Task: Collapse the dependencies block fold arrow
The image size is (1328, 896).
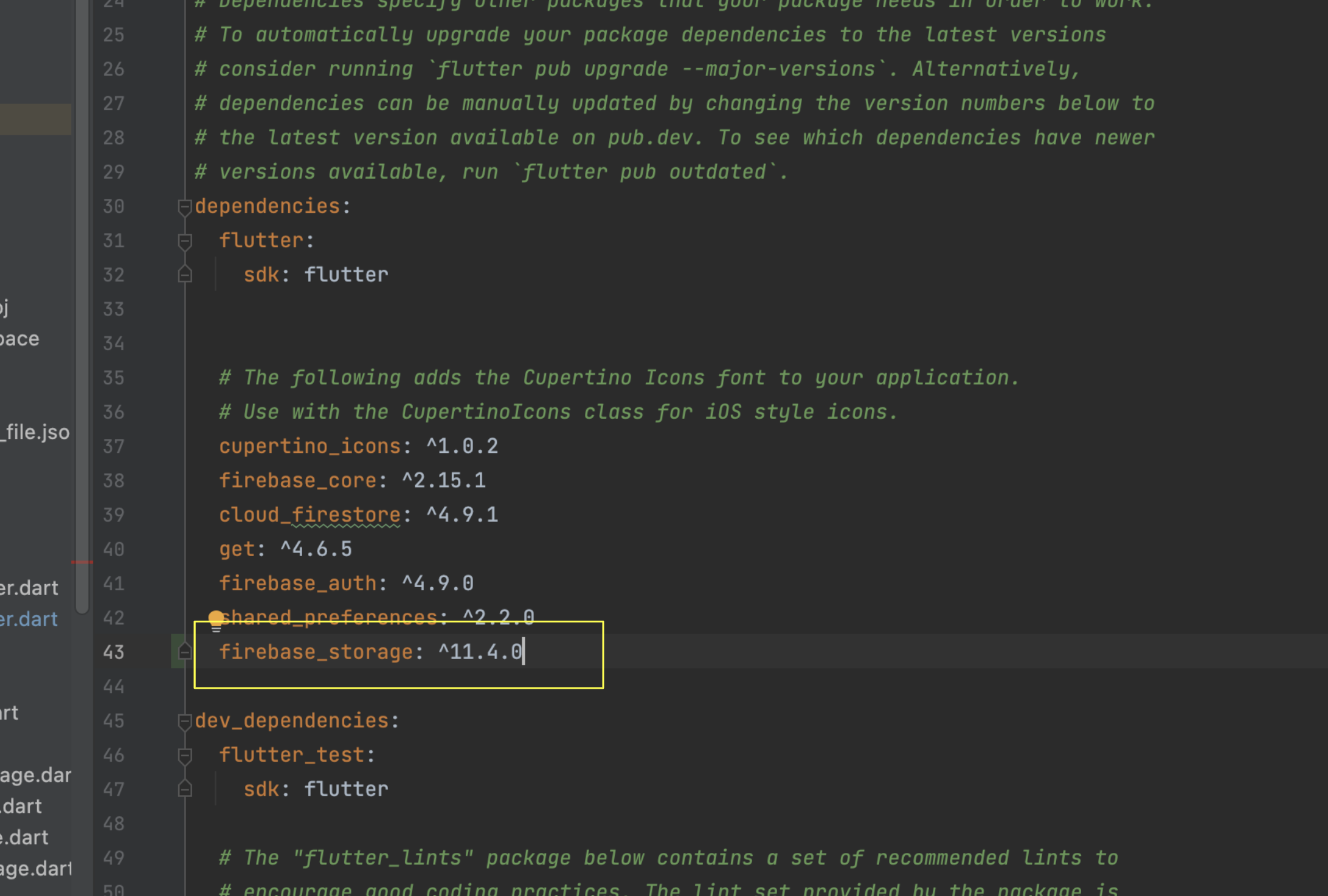Action: 185,207
